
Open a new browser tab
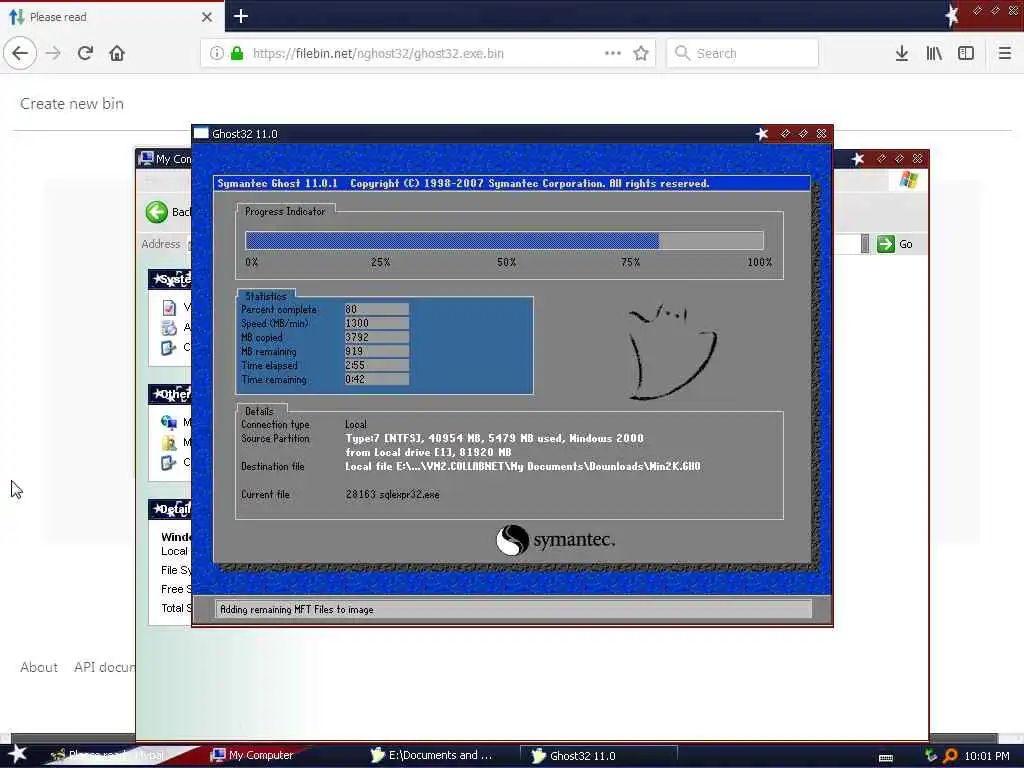240,16
